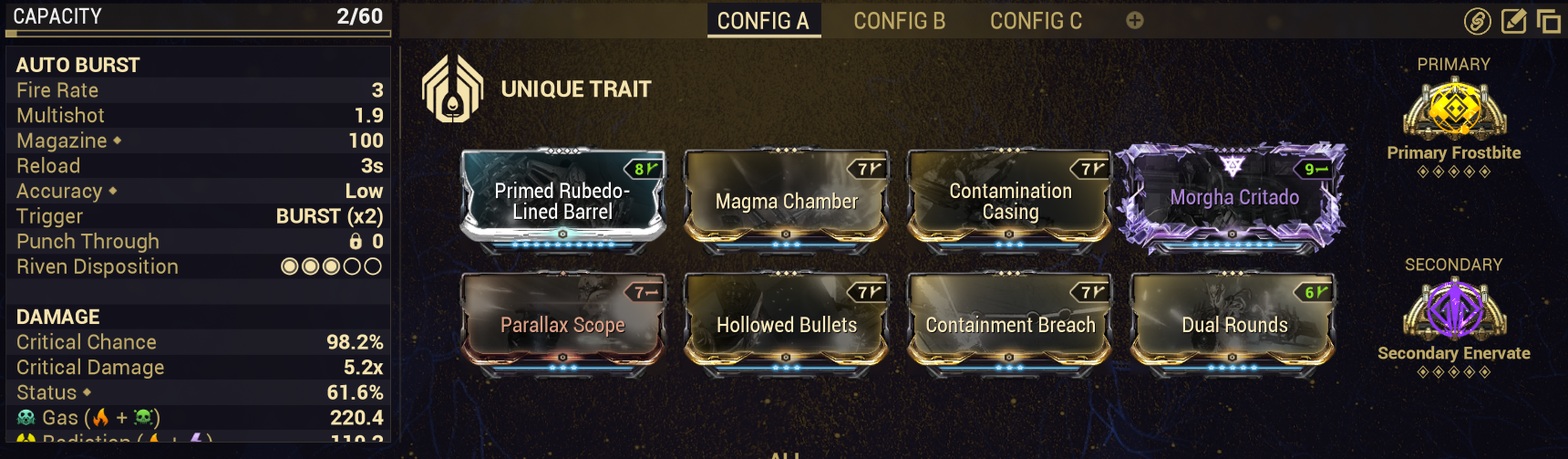Click the Riven Disposition circles indicator
The image size is (1568, 459).
pyautogui.click(x=331, y=266)
